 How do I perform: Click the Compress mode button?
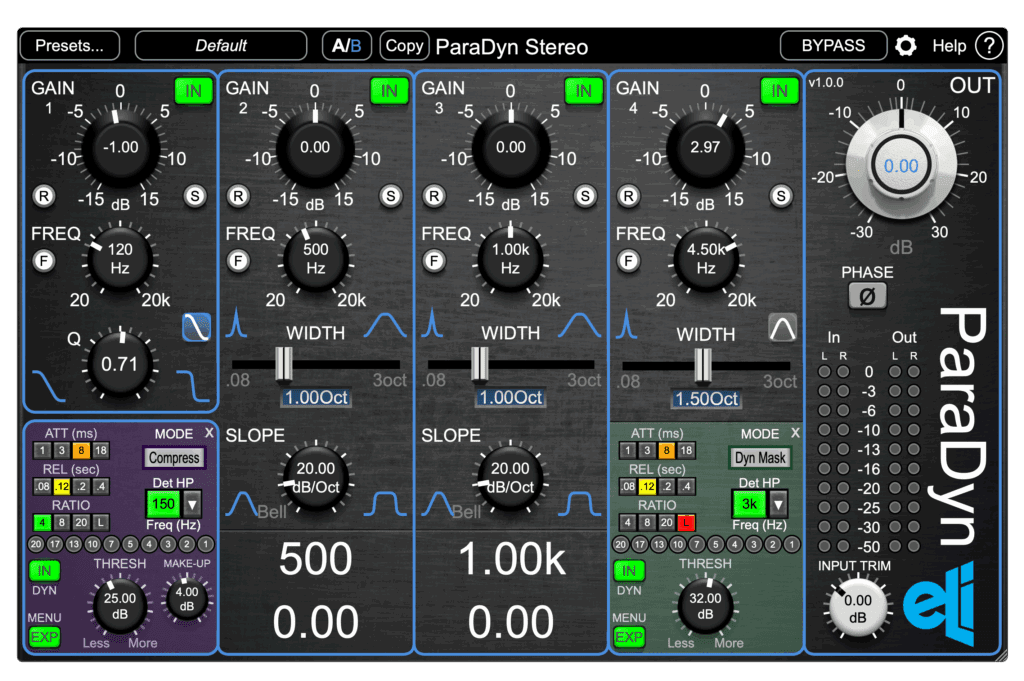174,458
